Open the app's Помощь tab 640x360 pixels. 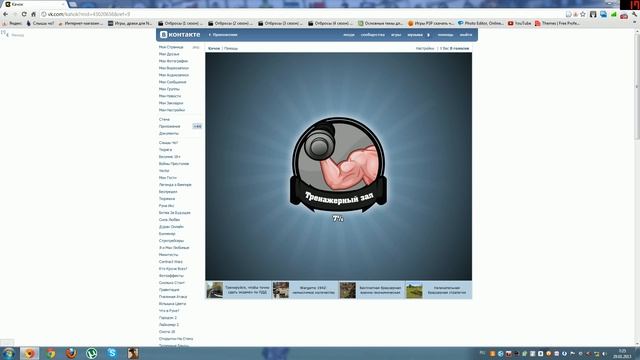(231, 49)
